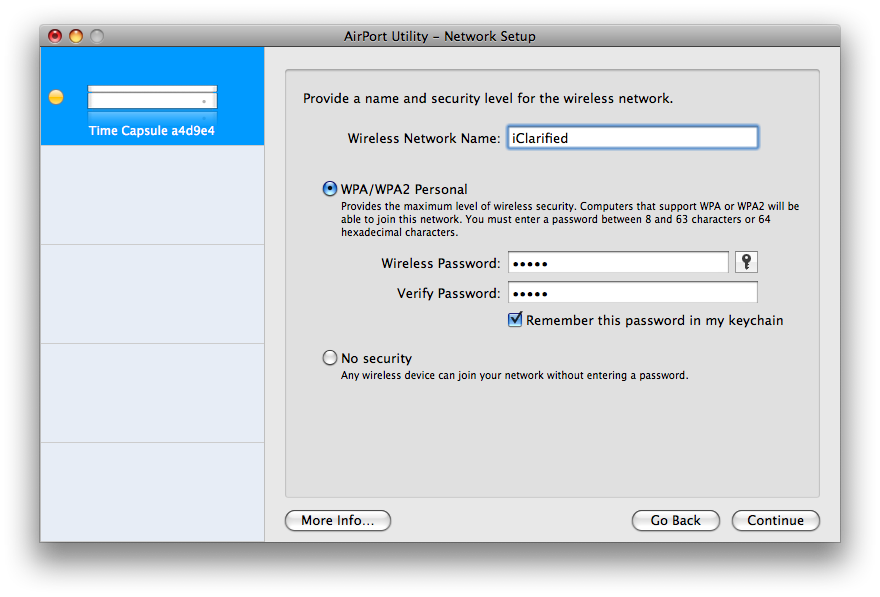
Task: Select the WPA/WPA2 Personal radio button
Action: coord(330,188)
